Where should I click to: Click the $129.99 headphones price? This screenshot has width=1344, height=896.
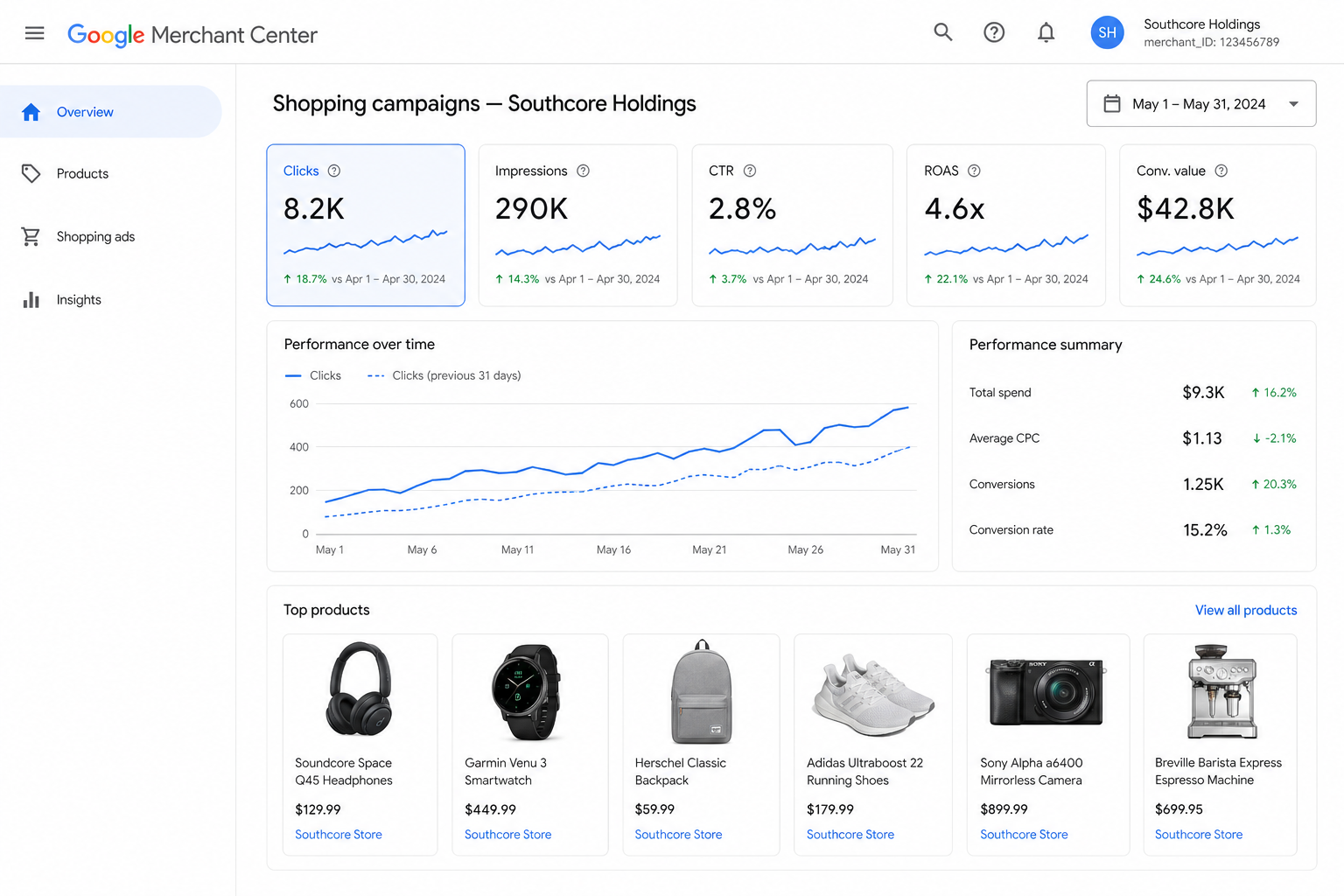(318, 809)
